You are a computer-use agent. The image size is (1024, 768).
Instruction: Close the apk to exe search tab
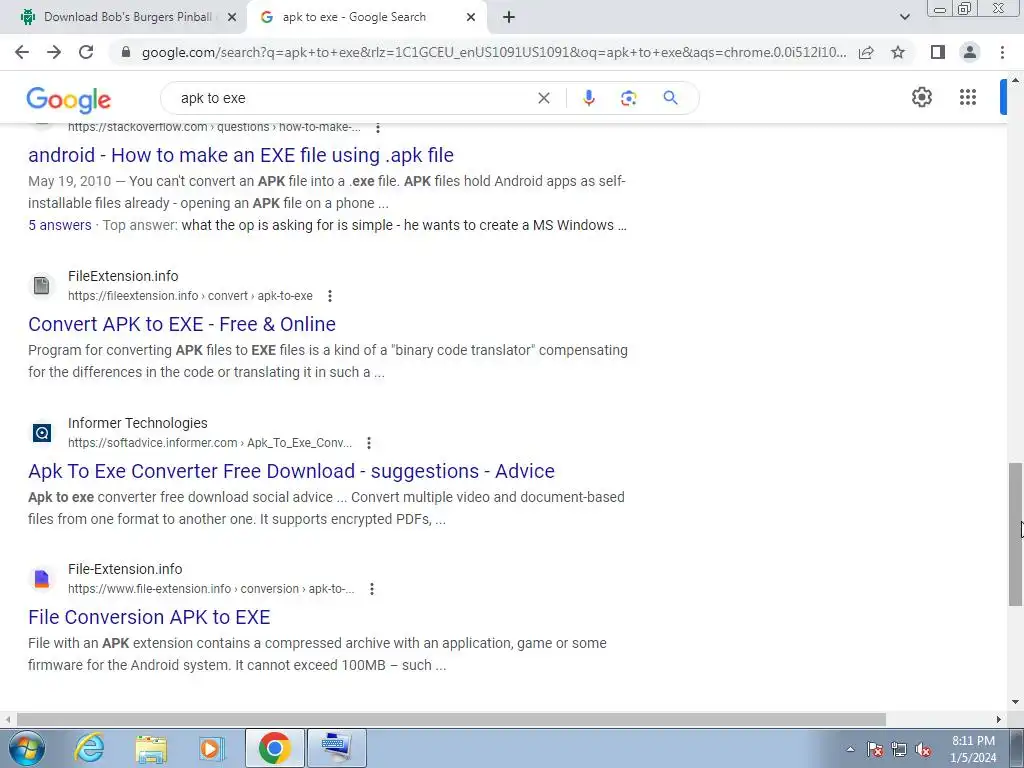tap(471, 18)
